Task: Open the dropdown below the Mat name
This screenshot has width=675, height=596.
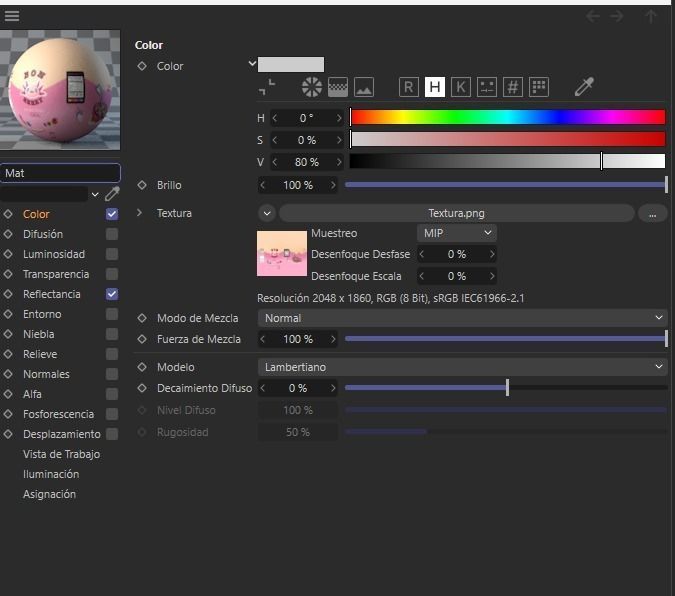Action: (95, 195)
